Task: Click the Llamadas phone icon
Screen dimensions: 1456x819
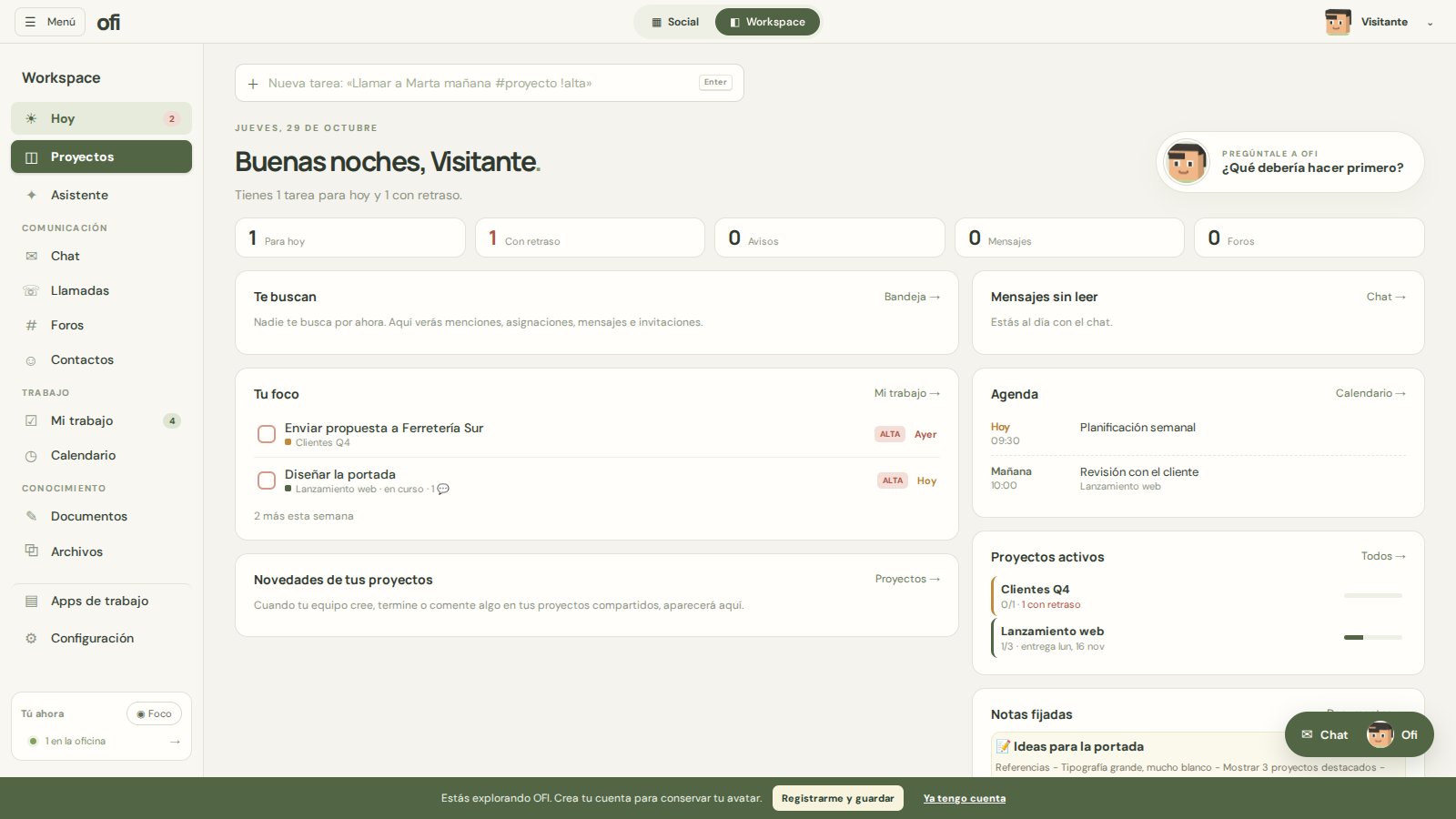Action: tap(32, 290)
